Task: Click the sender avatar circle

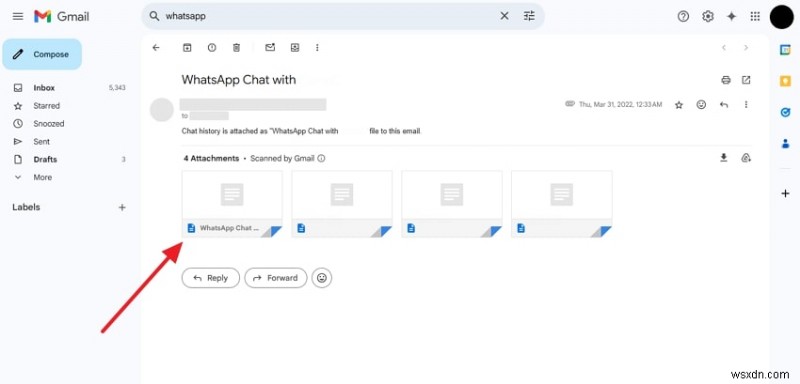Action: pos(162,109)
